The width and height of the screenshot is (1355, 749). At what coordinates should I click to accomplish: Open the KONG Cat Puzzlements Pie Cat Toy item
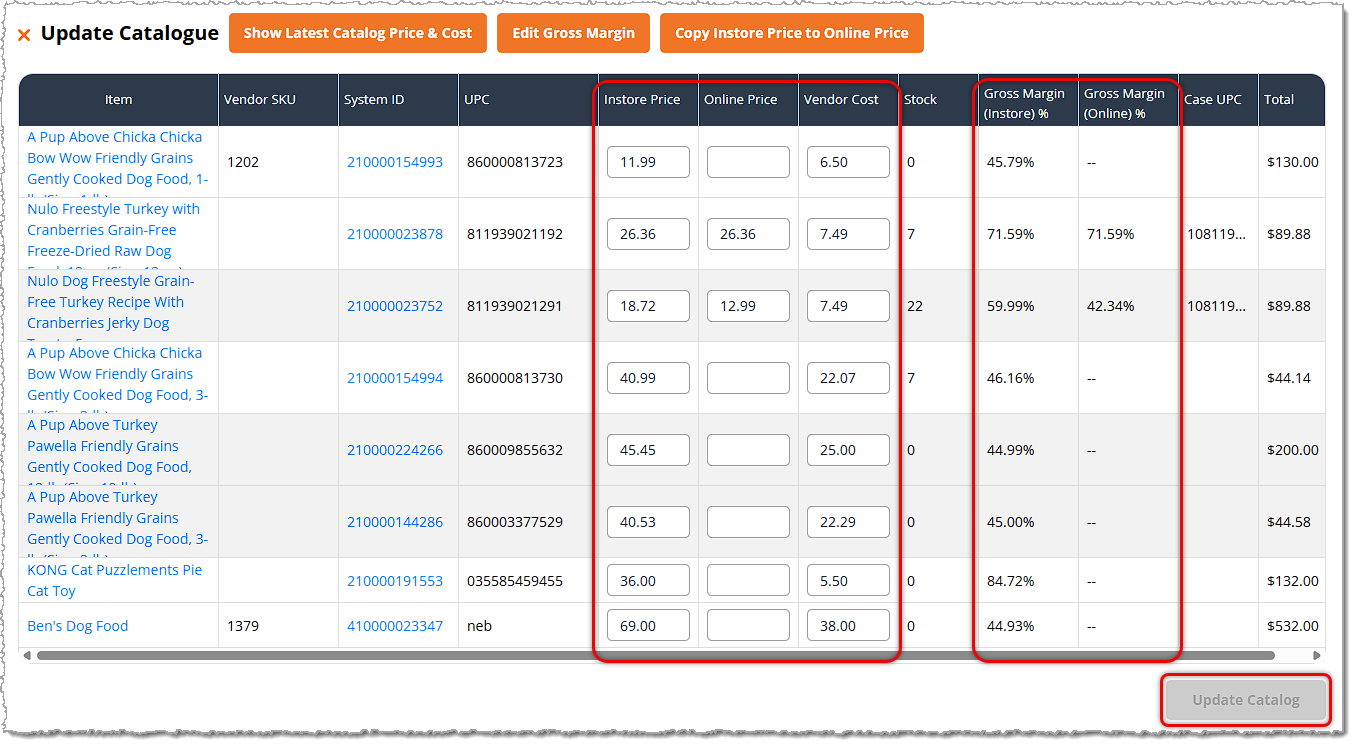pyautogui.click(x=114, y=580)
